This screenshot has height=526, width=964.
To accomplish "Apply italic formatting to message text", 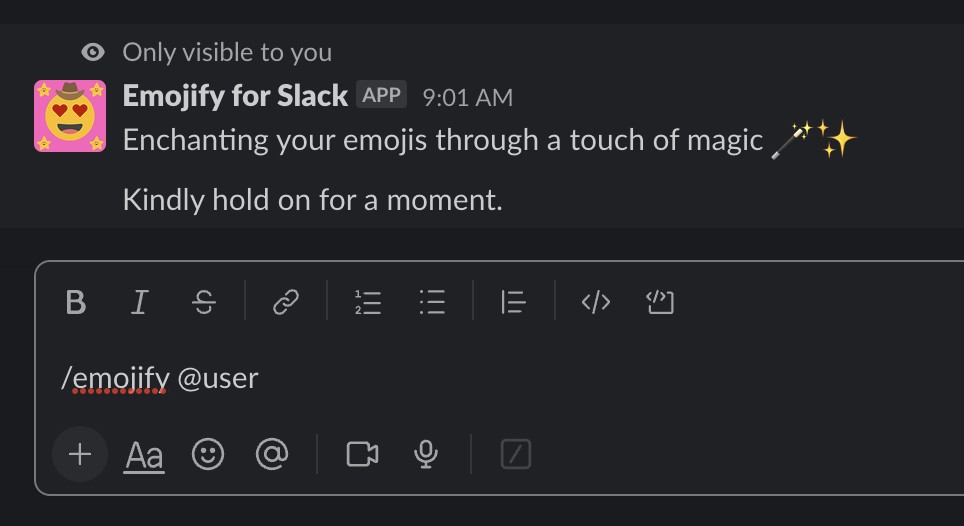I will point(140,302).
